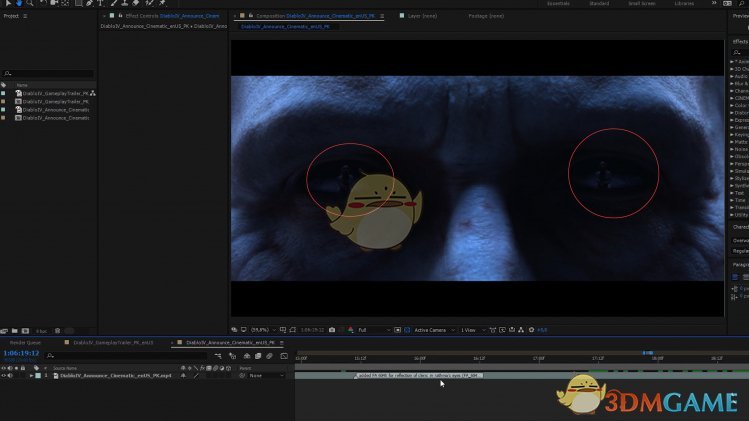This screenshot has width=749, height=421.
Task: Open grid and guide options icon
Action: click(283, 330)
